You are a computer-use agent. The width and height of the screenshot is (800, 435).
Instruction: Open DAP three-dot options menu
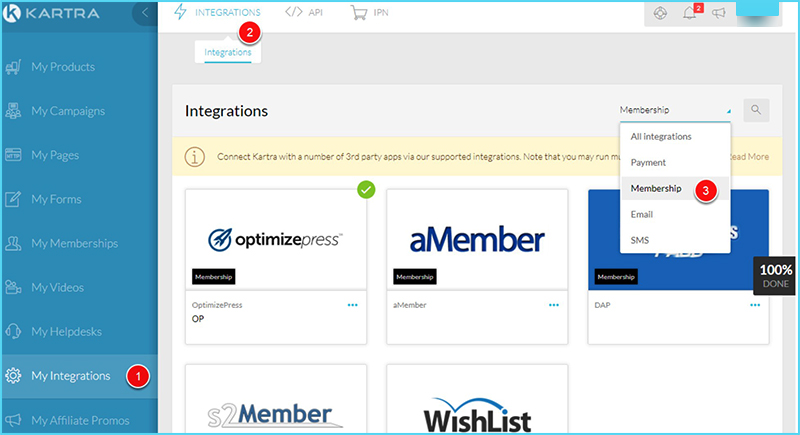tap(755, 305)
